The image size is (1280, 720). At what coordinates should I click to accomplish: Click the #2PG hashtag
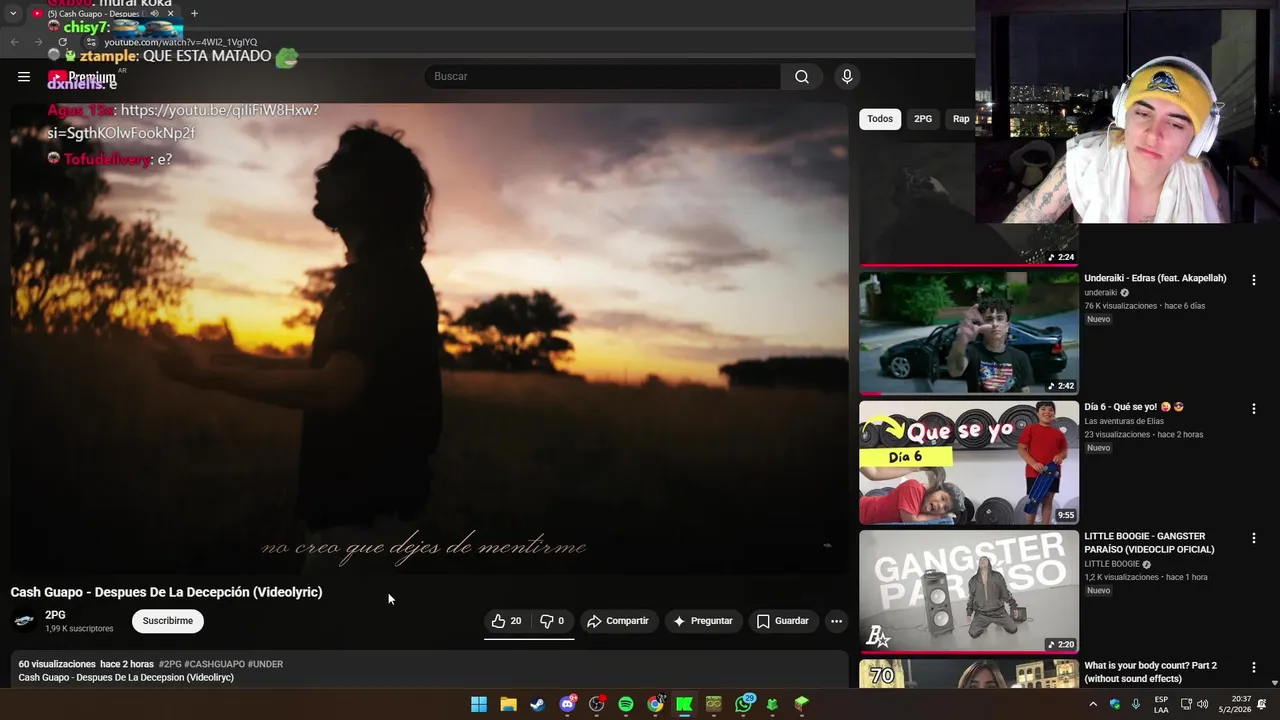pos(170,664)
